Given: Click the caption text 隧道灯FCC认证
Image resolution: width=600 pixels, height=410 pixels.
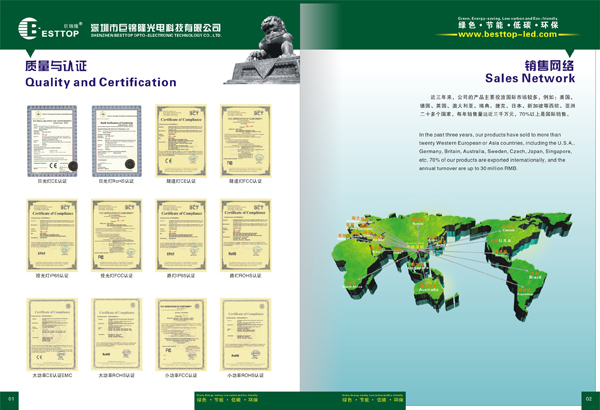Looking at the screenshot, I should [x=245, y=181].
